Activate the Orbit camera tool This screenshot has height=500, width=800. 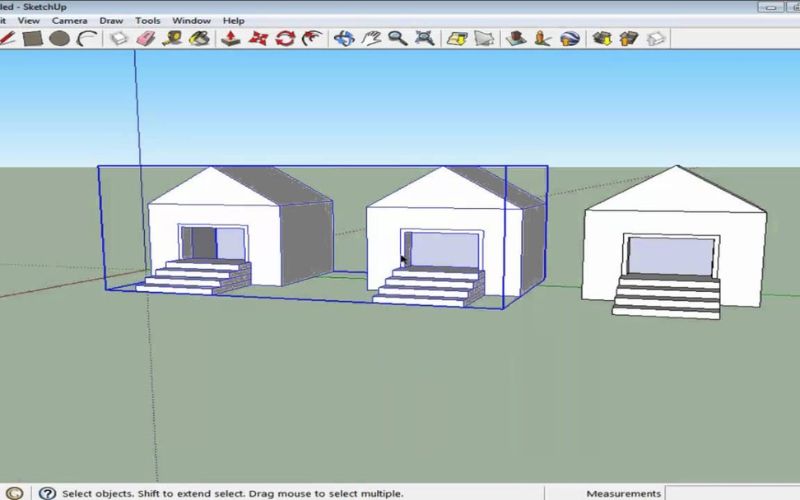(344, 38)
